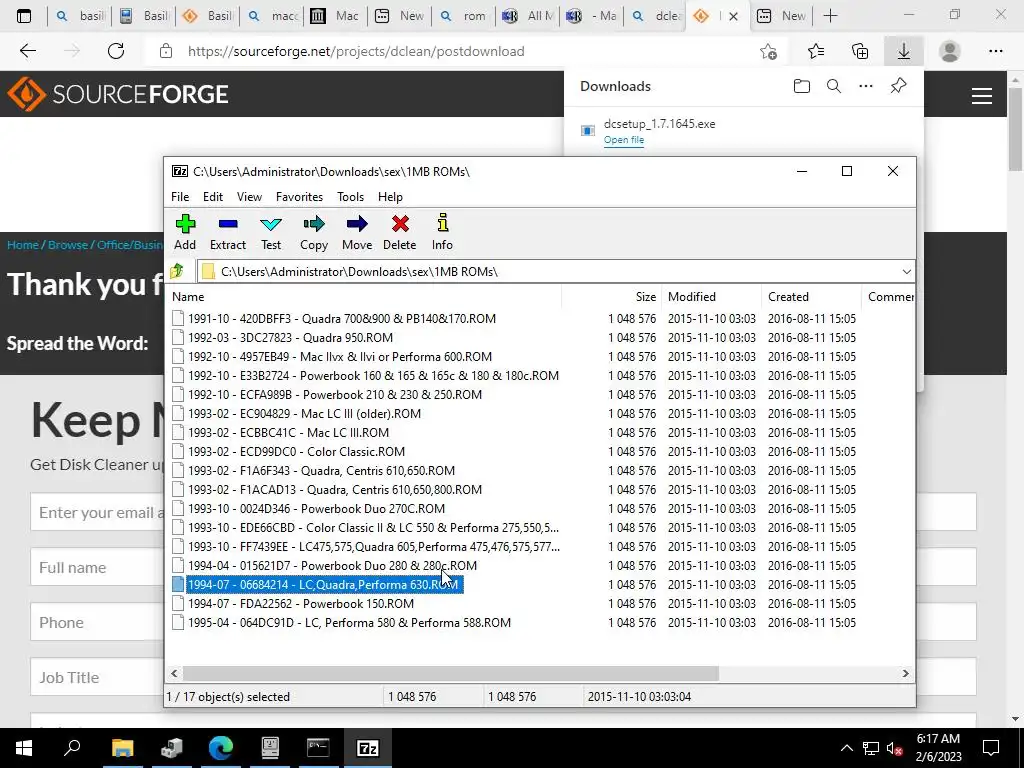Viewport: 1024px width, 768px height.
Task: Select Mac LC III (older).ROM file
Action: point(296,414)
